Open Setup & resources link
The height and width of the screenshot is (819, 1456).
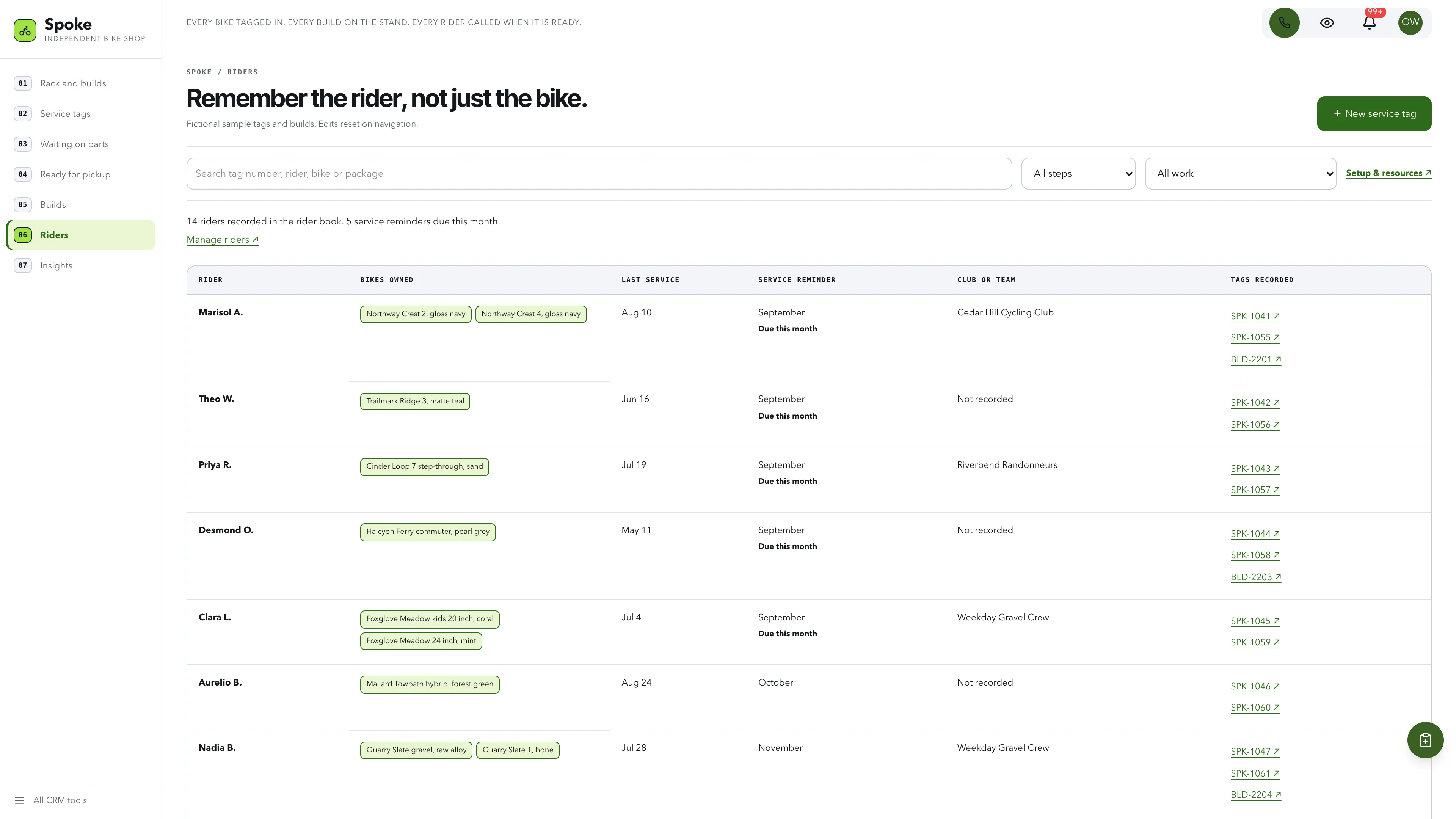coord(1389,174)
